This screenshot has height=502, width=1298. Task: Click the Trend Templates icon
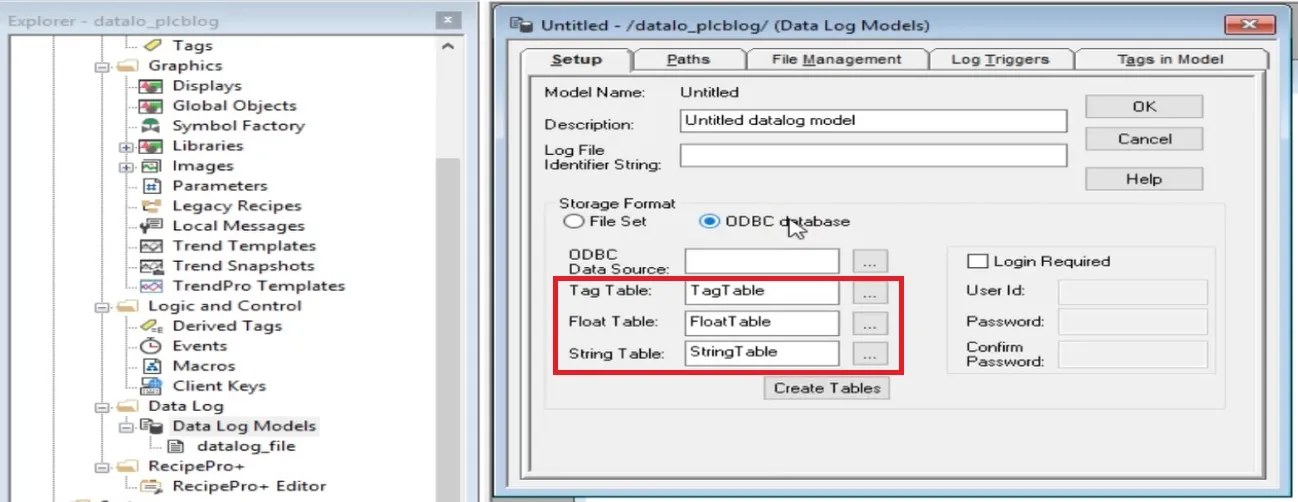(152, 246)
